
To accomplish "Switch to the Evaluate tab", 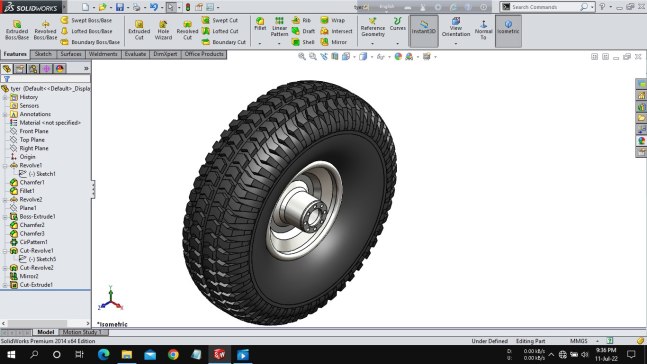I will pos(135,54).
